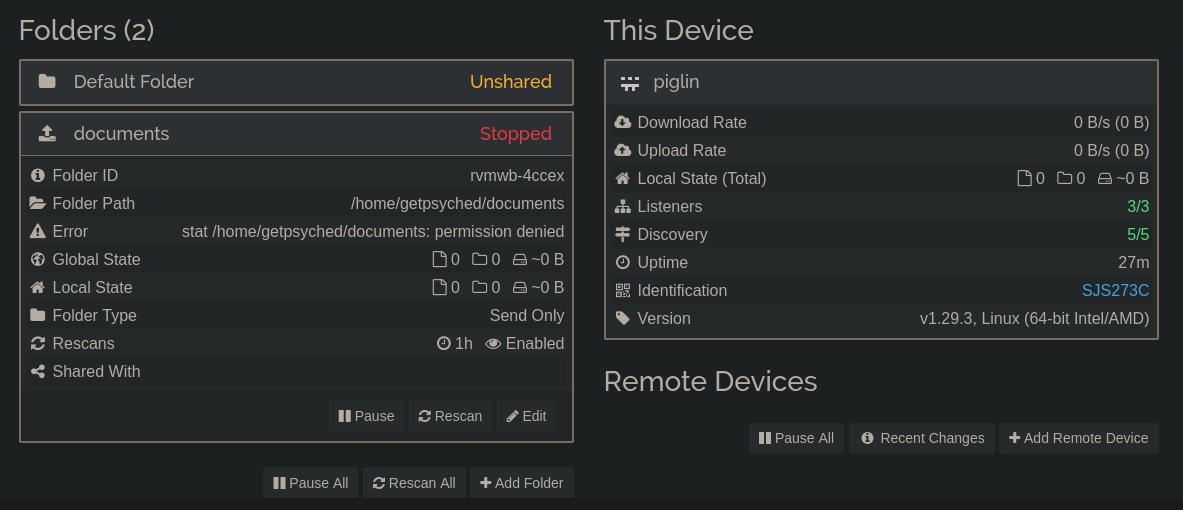The height and width of the screenshot is (510, 1183).
Task: Open Recent Changes
Action: (x=922, y=438)
